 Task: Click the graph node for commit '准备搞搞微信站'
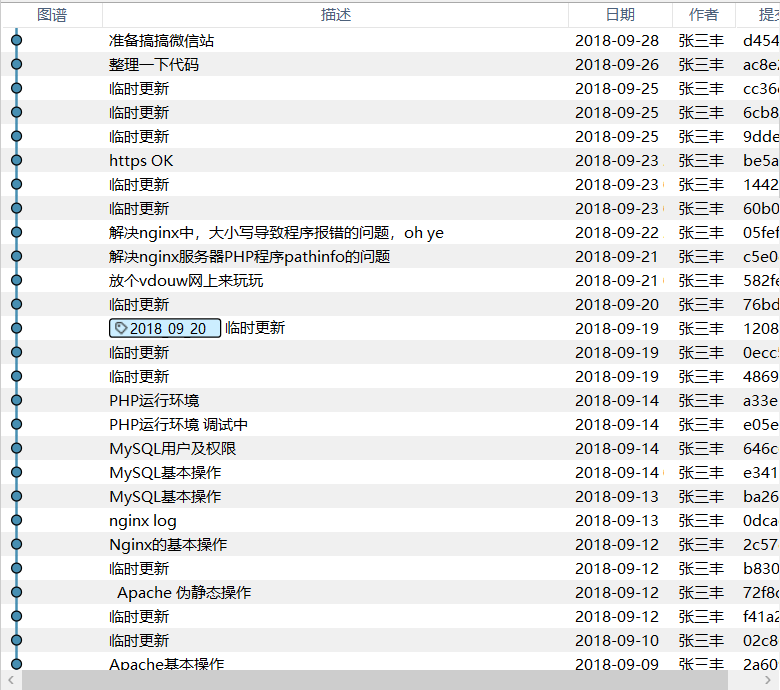pyautogui.click(x=16, y=41)
